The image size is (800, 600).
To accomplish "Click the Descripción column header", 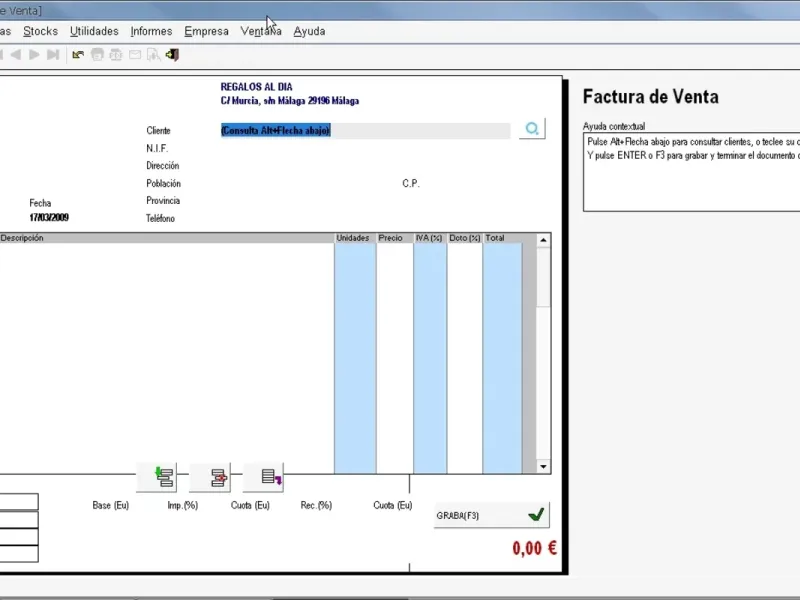I will pos(166,238).
